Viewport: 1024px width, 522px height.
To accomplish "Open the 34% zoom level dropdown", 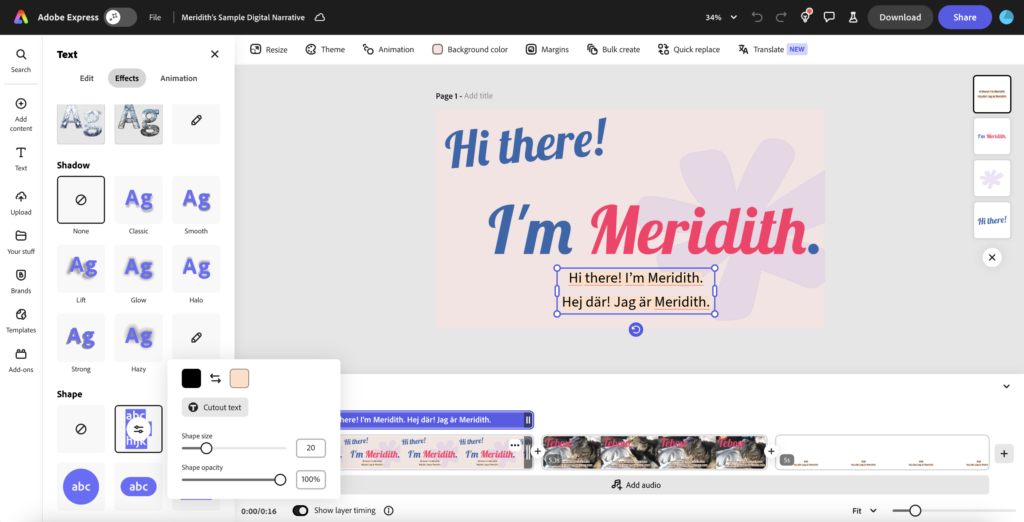I will (x=721, y=17).
